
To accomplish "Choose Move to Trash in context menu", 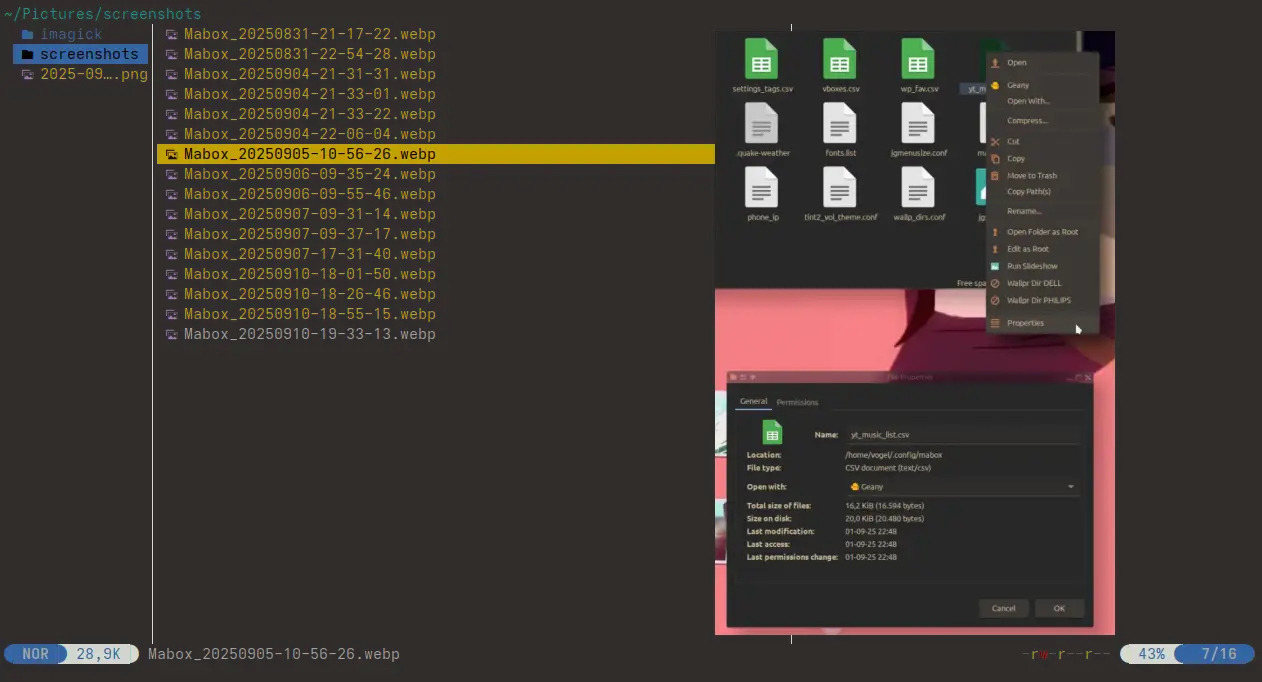I will (x=1031, y=176).
